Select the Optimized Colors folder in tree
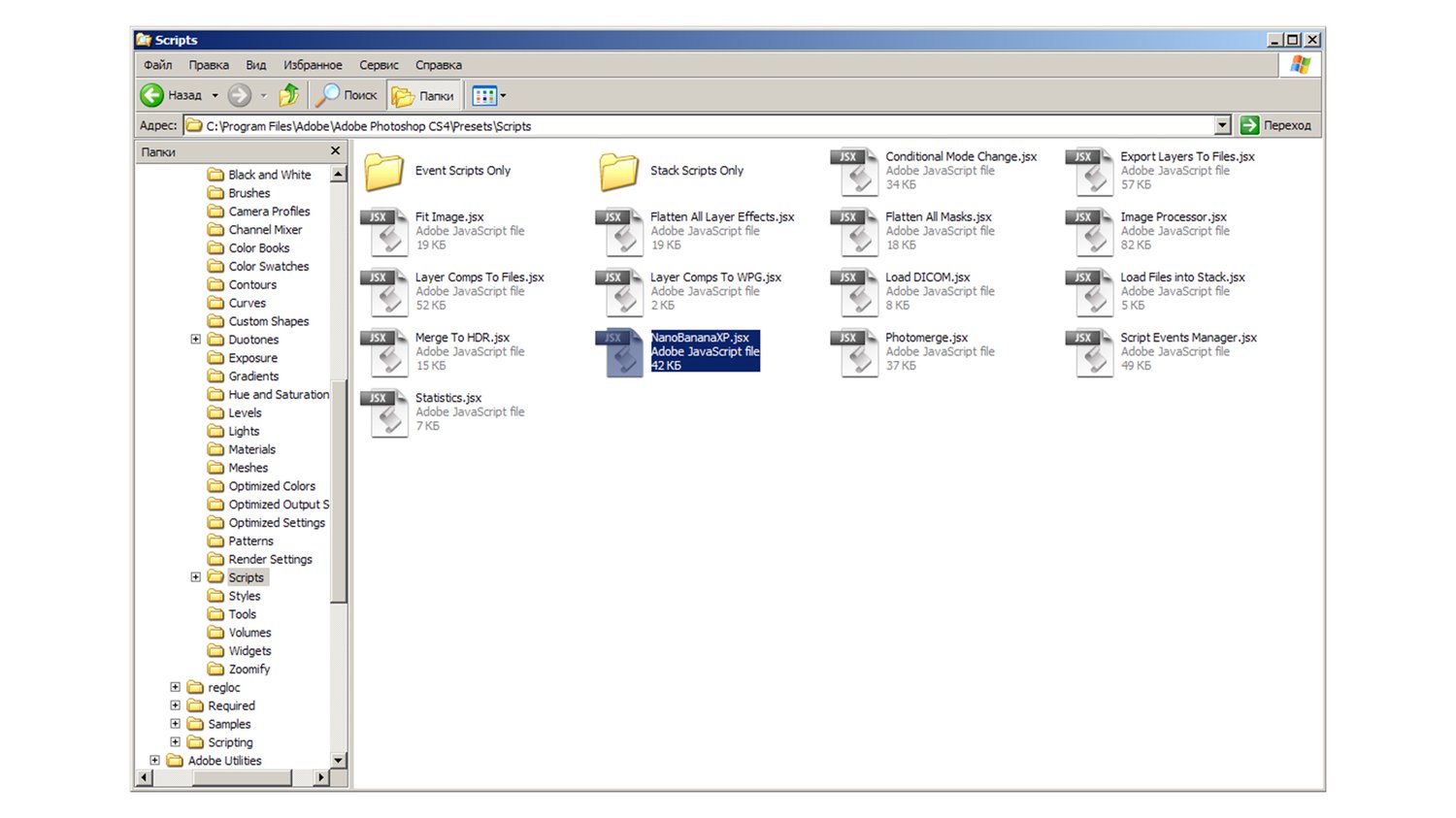 click(262, 486)
